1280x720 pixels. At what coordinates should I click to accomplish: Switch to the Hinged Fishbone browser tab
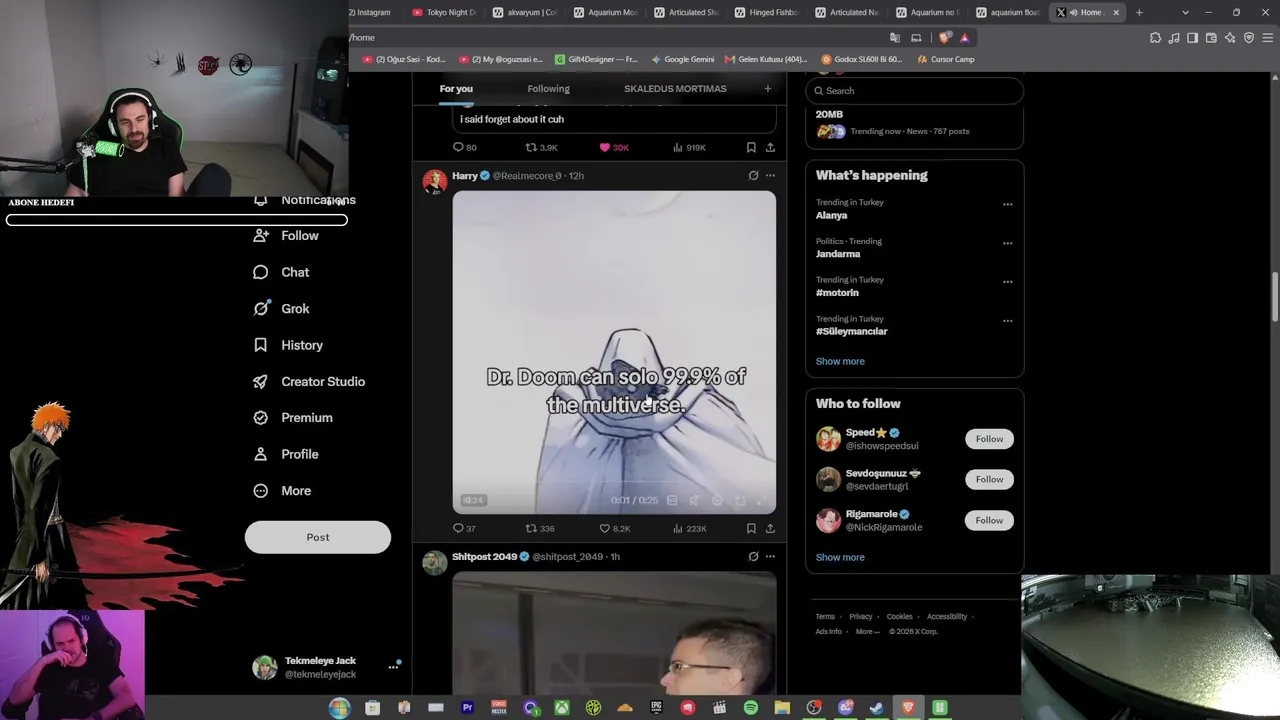coord(767,12)
